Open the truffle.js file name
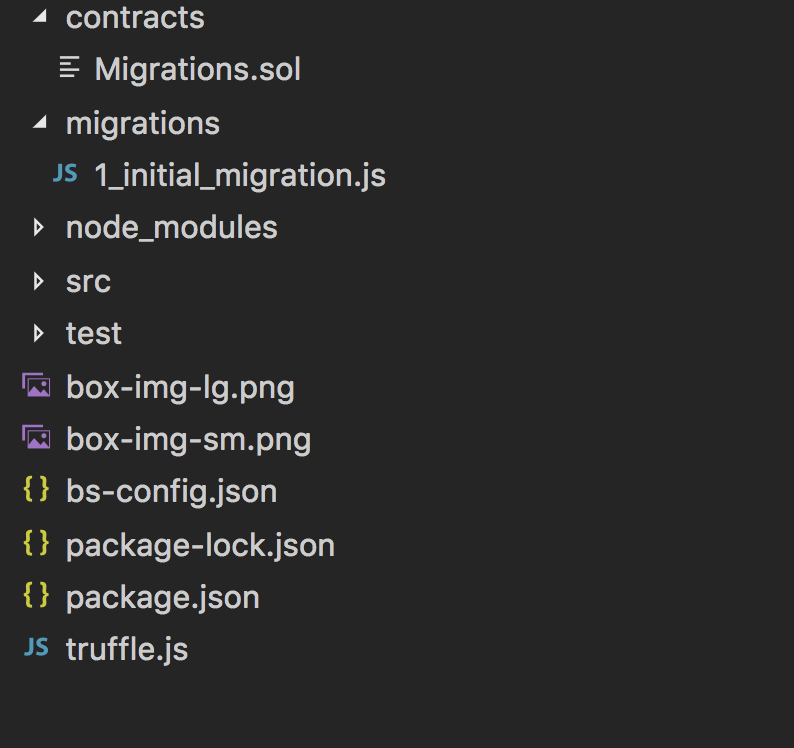The width and height of the screenshot is (794, 748). [126, 649]
